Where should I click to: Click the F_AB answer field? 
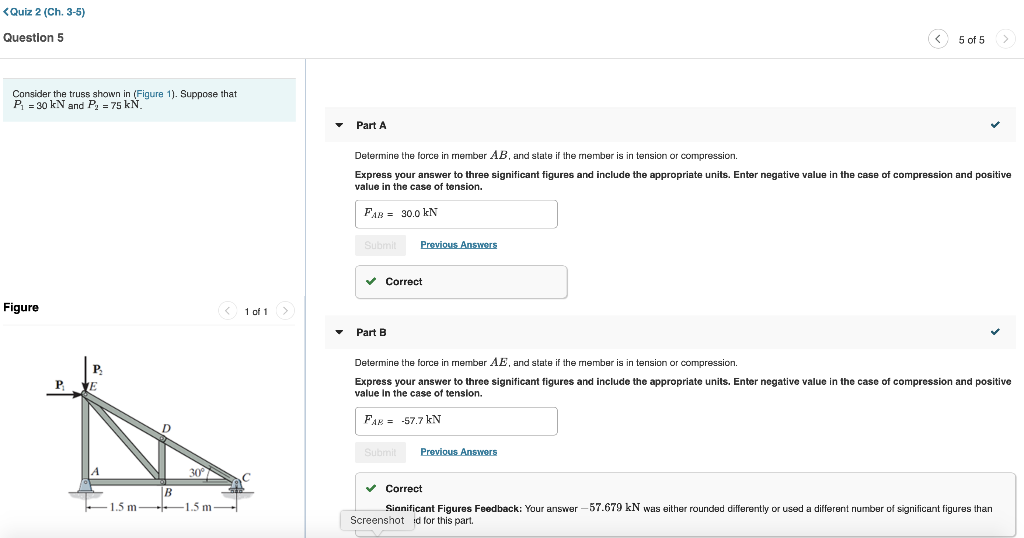pyautogui.click(x=456, y=214)
